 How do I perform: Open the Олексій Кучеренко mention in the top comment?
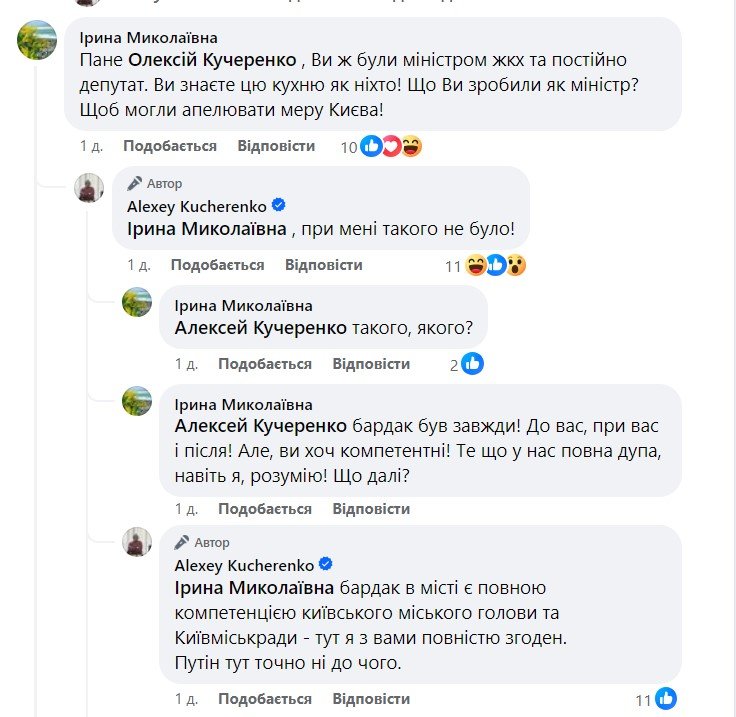(x=207, y=60)
